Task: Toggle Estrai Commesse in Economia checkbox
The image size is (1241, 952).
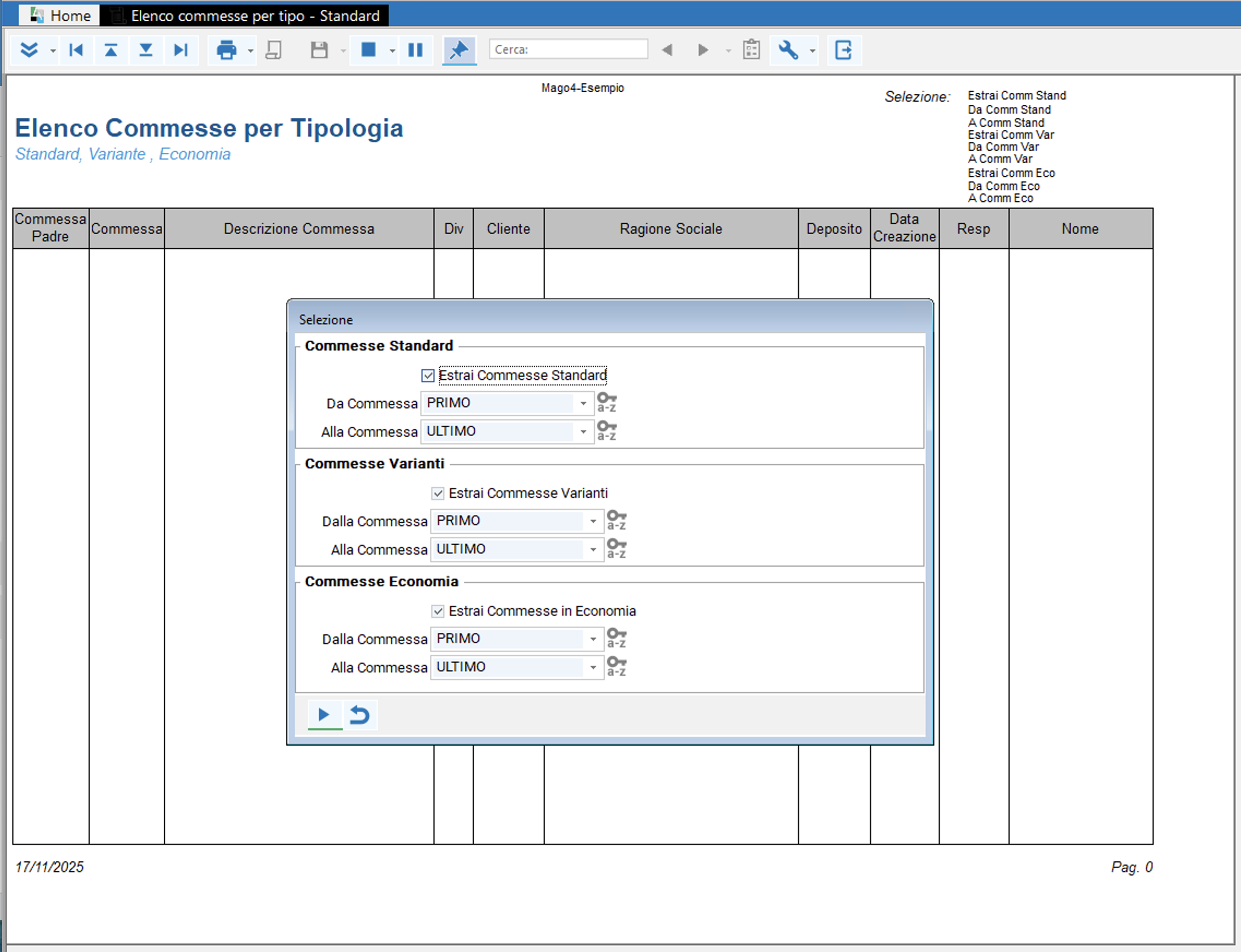Action: [x=438, y=611]
